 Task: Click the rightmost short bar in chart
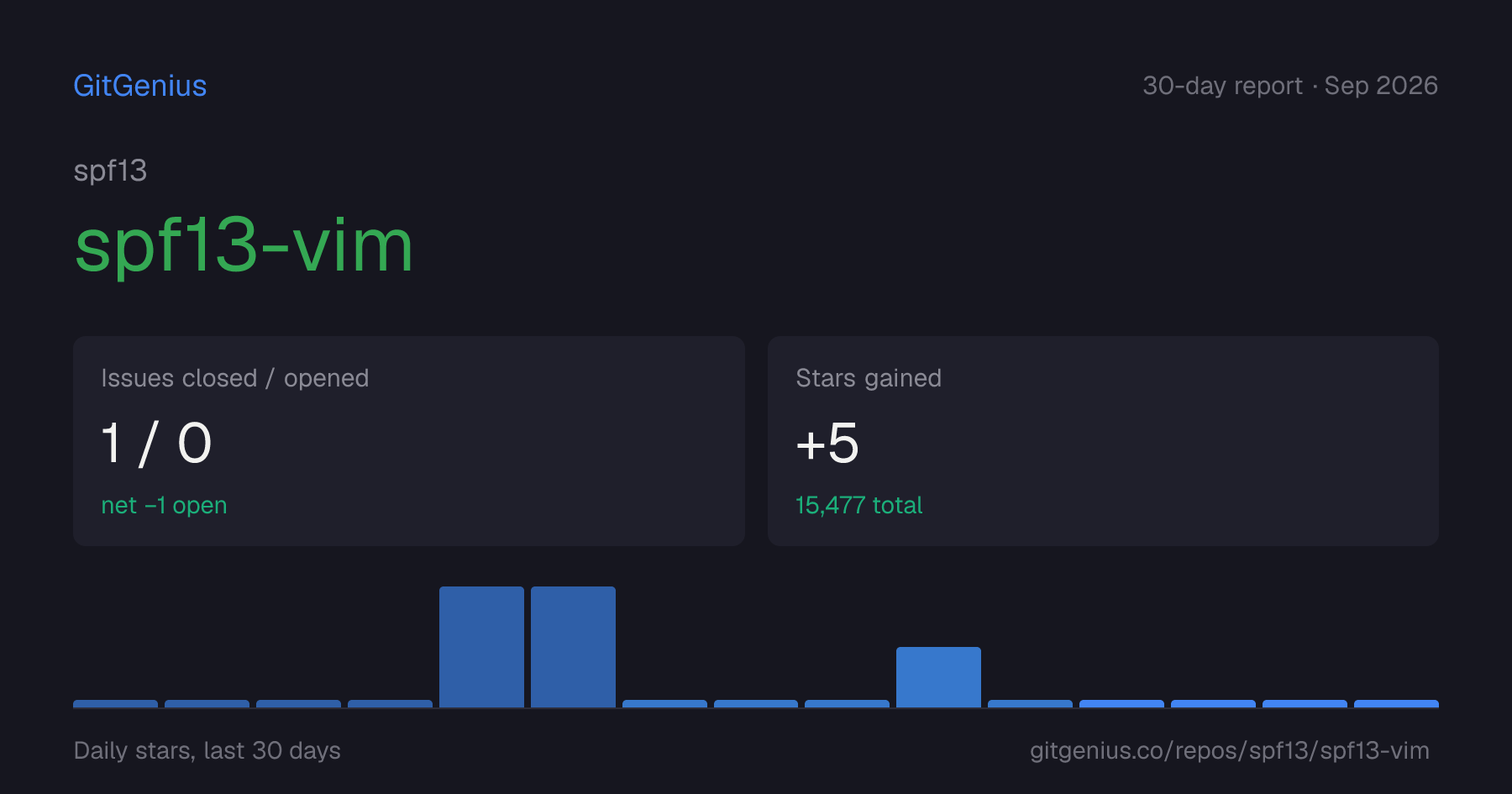coord(1396,704)
